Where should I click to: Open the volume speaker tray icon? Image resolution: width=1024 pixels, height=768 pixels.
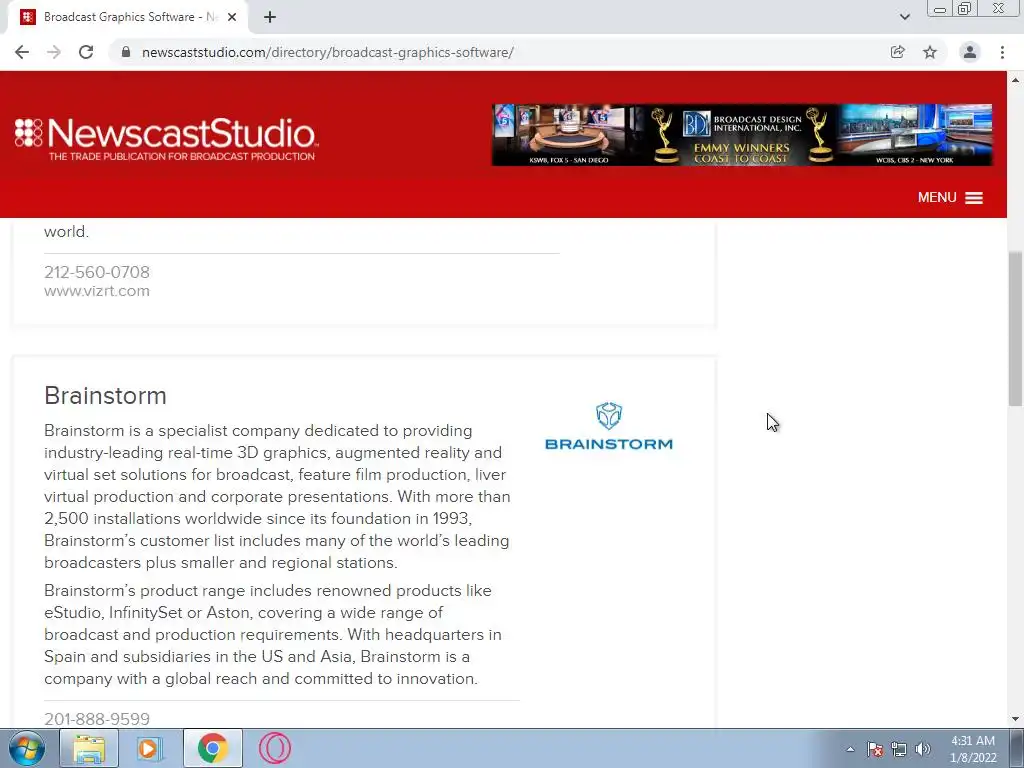coord(923,749)
